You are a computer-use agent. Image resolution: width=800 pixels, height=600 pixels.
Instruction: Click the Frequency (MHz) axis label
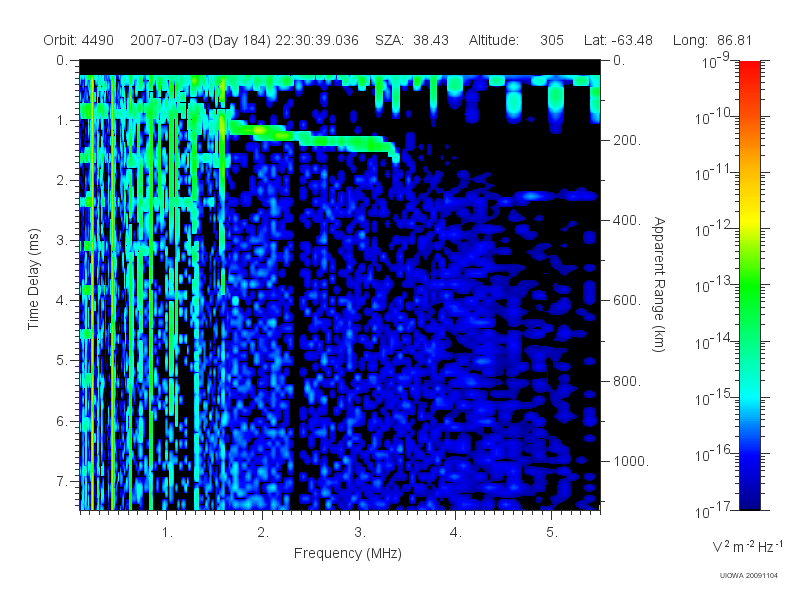pyautogui.click(x=348, y=553)
